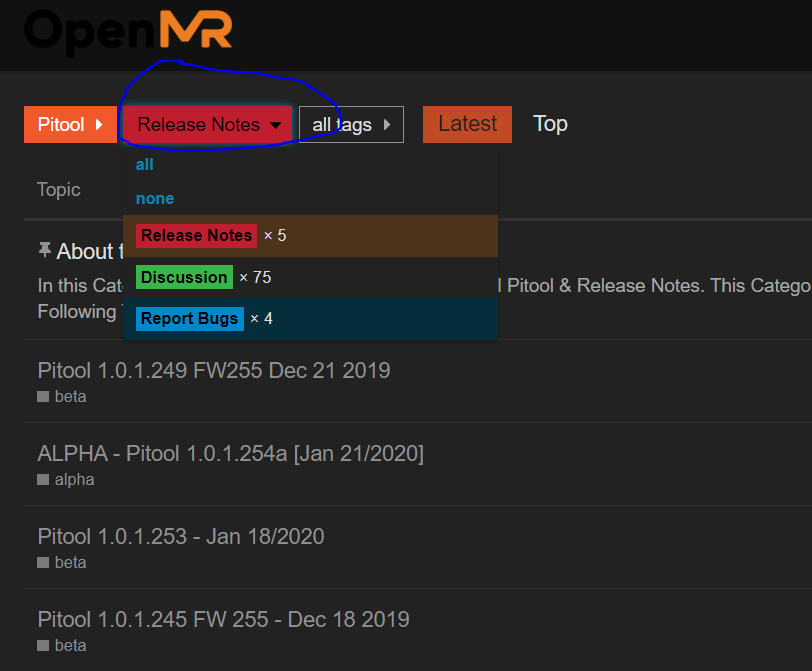Screen dimensions: 812x671
Task: Switch to the Latest tab
Action: [467, 124]
